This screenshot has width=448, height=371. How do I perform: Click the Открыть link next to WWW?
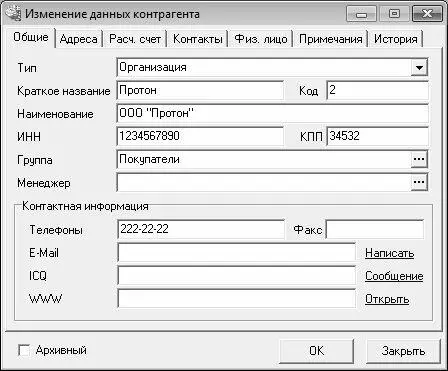tap(387, 299)
